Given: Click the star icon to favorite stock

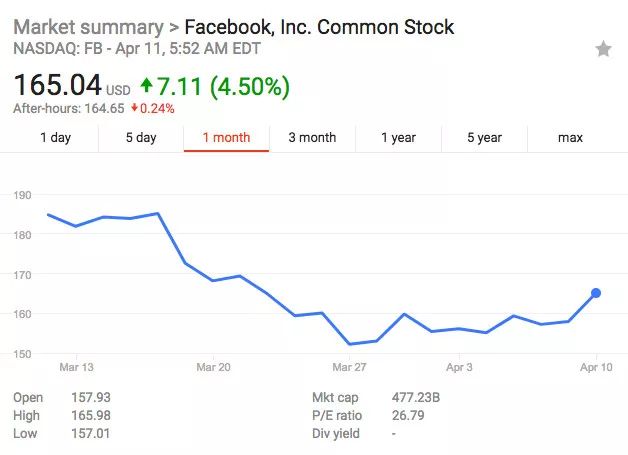Looking at the screenshot, I should [x=603, y=49].
